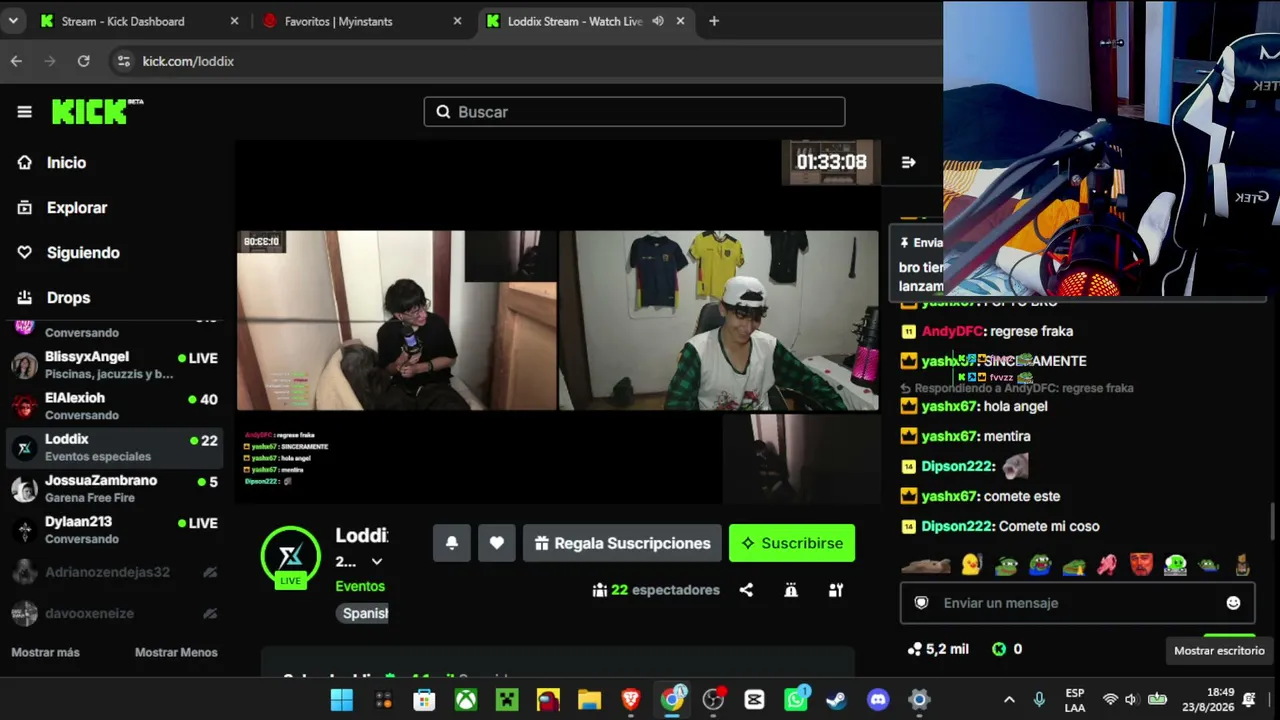The height and width of the screenshot is (720, 1280).
Task: Open Dylaan213 channel in sidebar
Action: (x=114, y=530)
